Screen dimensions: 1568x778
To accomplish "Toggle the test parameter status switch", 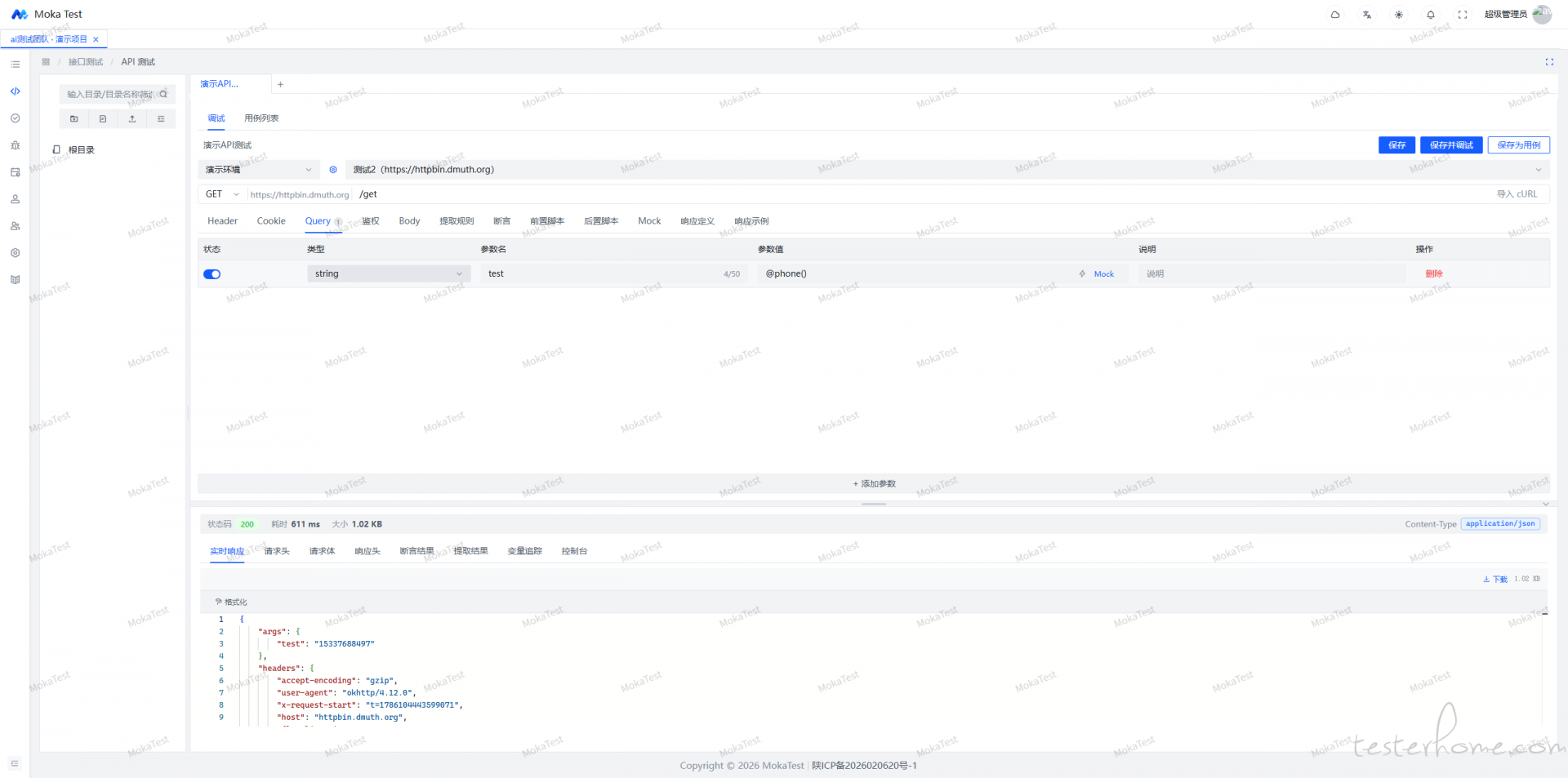I will click(212, 274).
